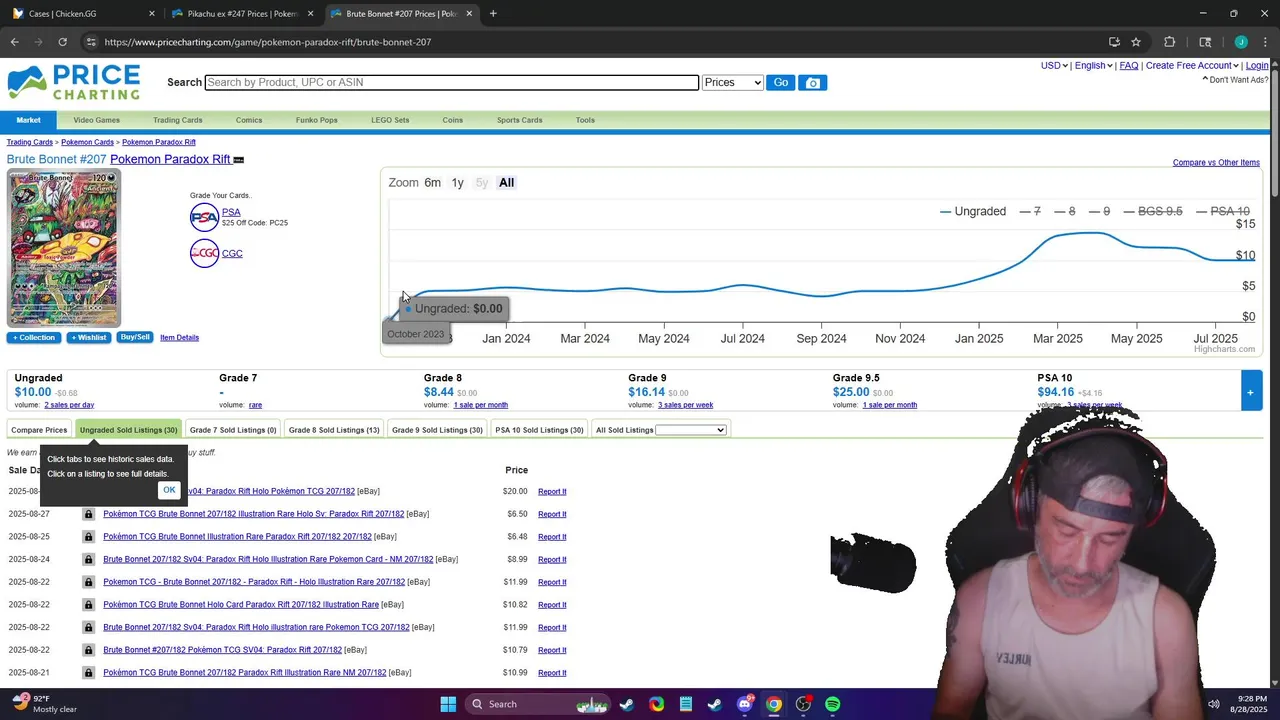
Task: Go back with the browser back arrow
Action: pos(14,42)
